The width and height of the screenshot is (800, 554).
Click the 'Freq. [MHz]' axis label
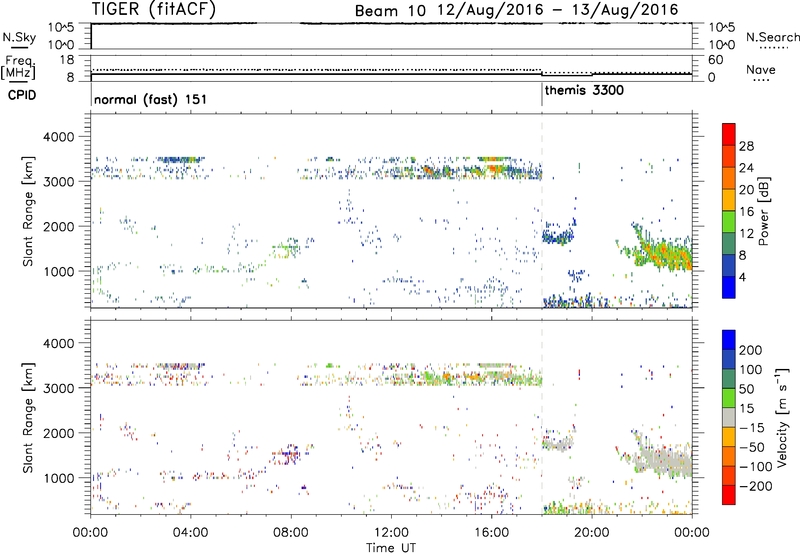(18, 67)
